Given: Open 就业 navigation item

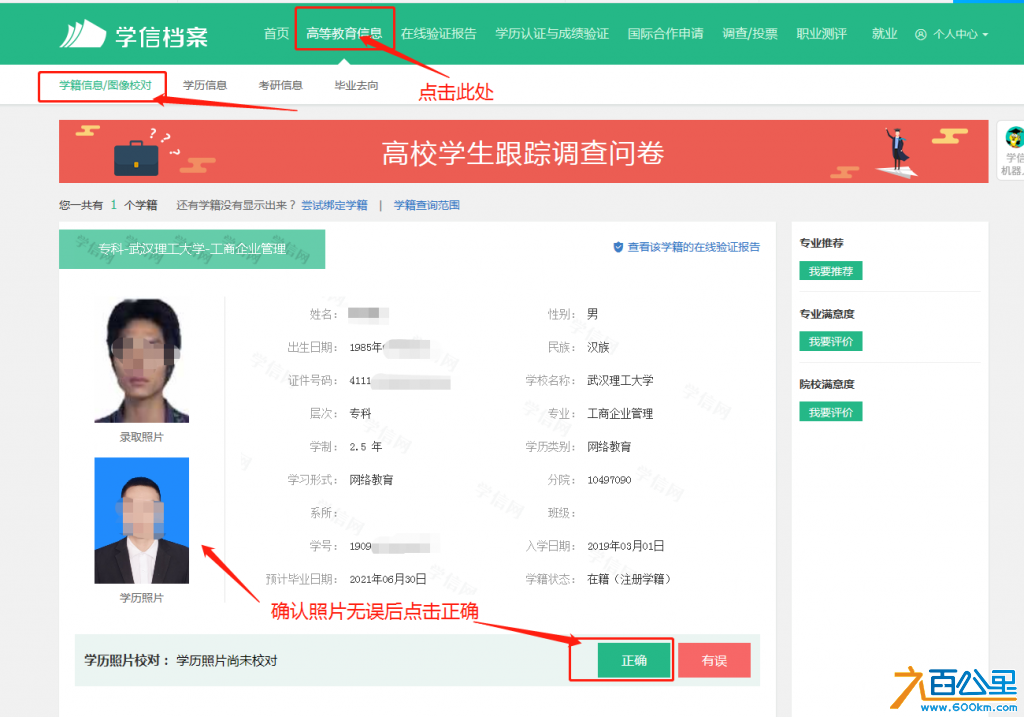Looking at the screenshot, I should tap(884, 33).
